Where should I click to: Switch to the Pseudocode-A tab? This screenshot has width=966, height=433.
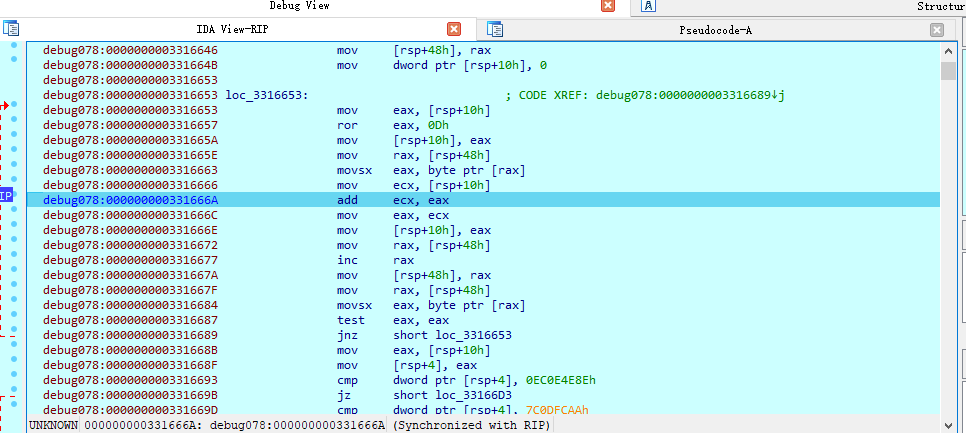pyautogui.click(x=715, y=30)
